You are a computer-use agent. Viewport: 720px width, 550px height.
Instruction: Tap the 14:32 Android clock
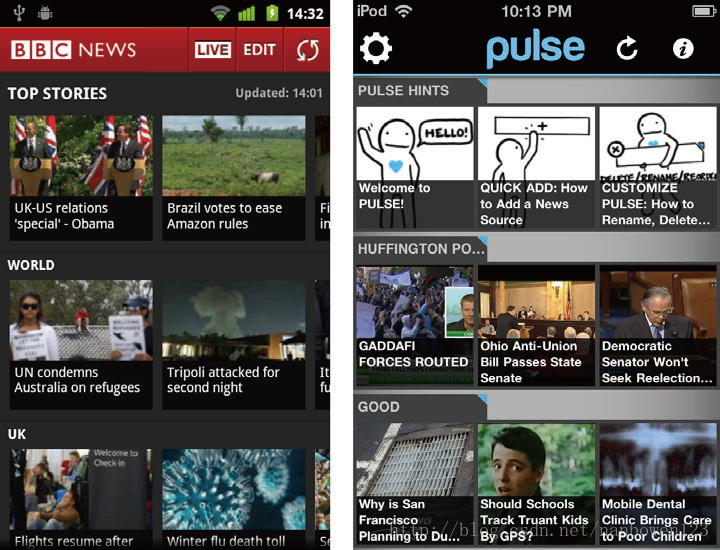305,14
